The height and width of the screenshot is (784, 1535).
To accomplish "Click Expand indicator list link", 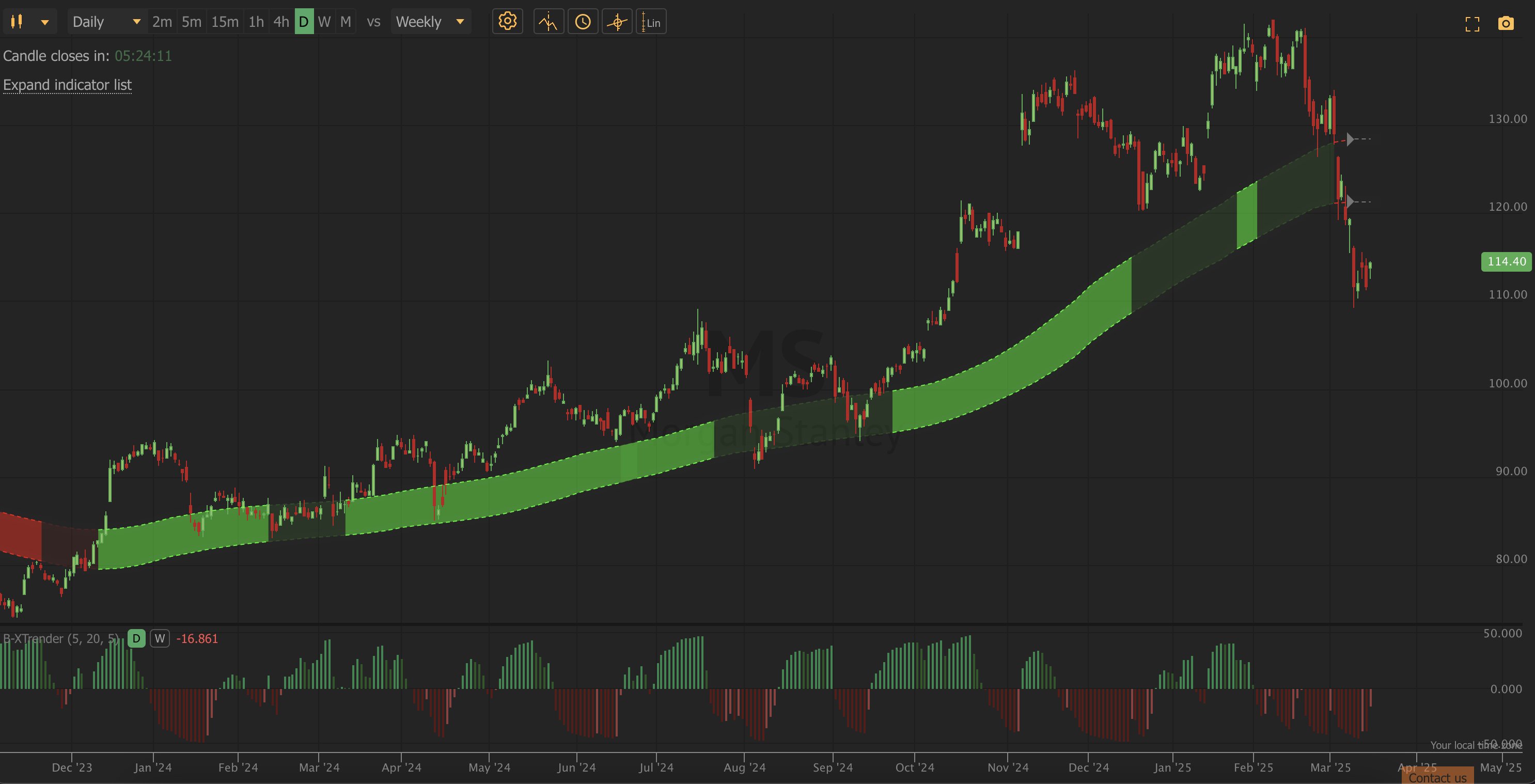I will pyautogui.click(x=67, y=85).
